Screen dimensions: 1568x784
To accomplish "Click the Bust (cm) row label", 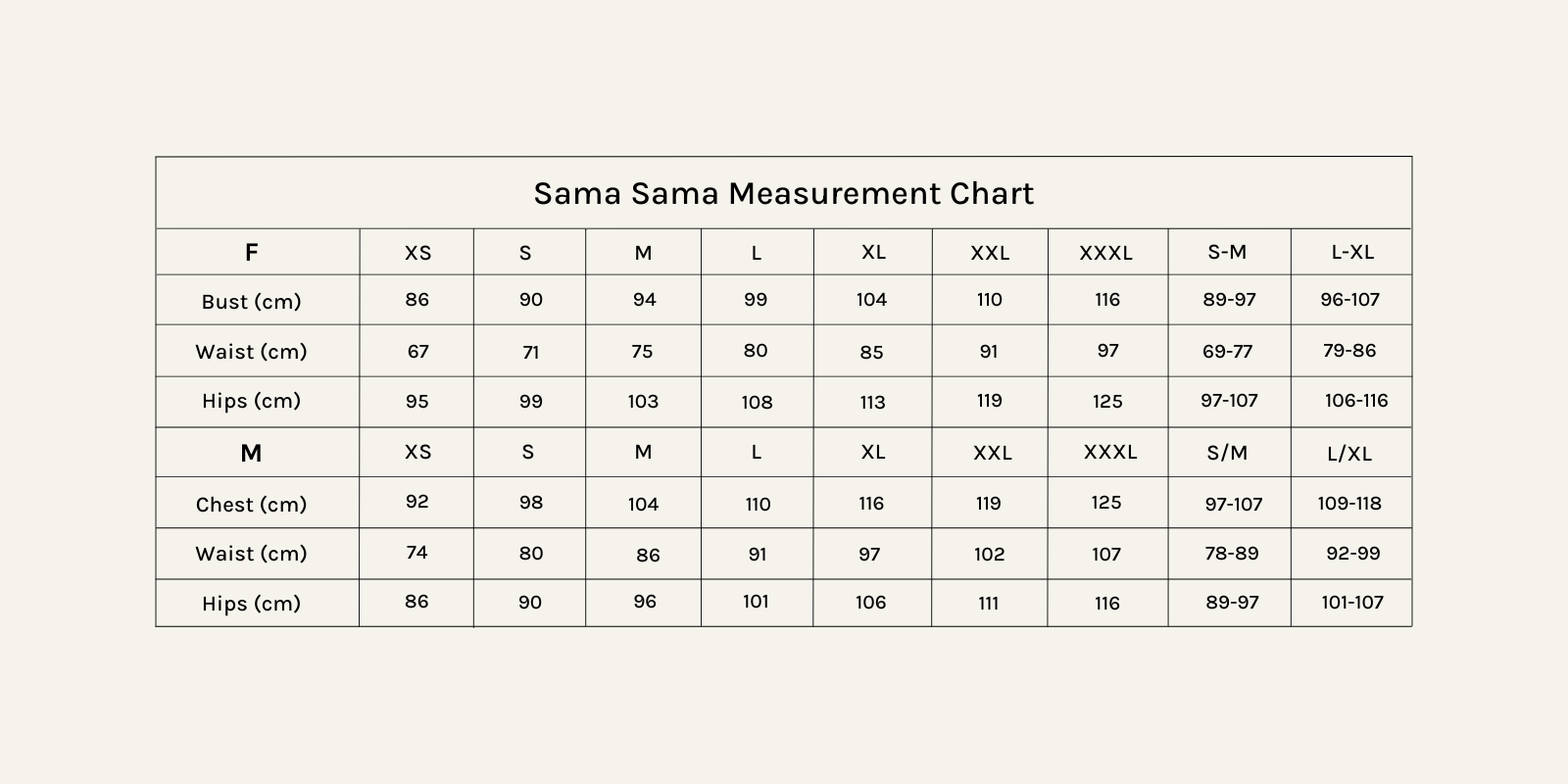I will coord(251,302).
